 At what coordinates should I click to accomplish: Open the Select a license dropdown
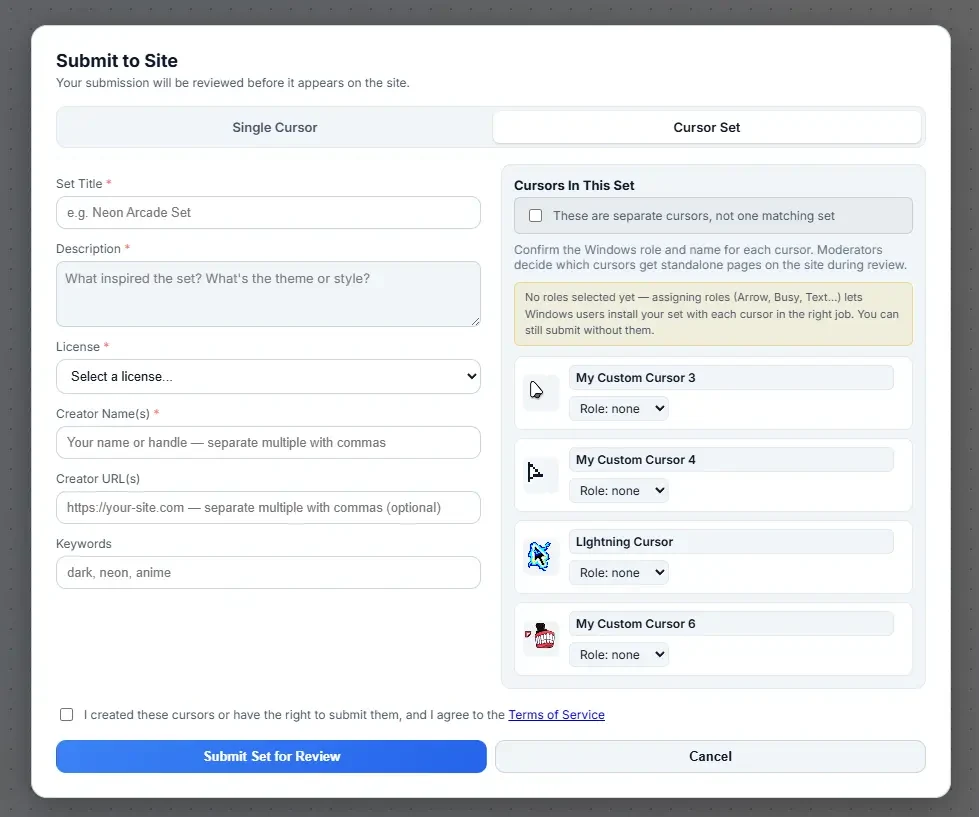click(x=268, y=376)
